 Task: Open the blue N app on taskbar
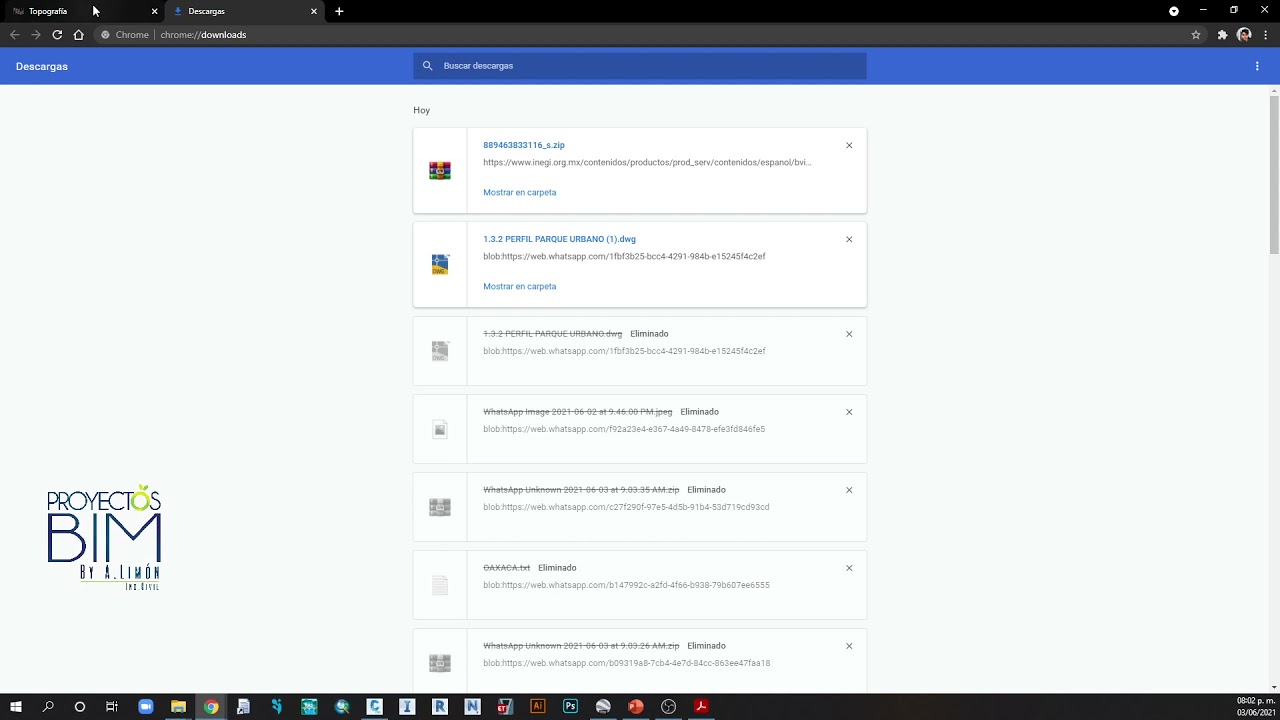pos(472,706)
